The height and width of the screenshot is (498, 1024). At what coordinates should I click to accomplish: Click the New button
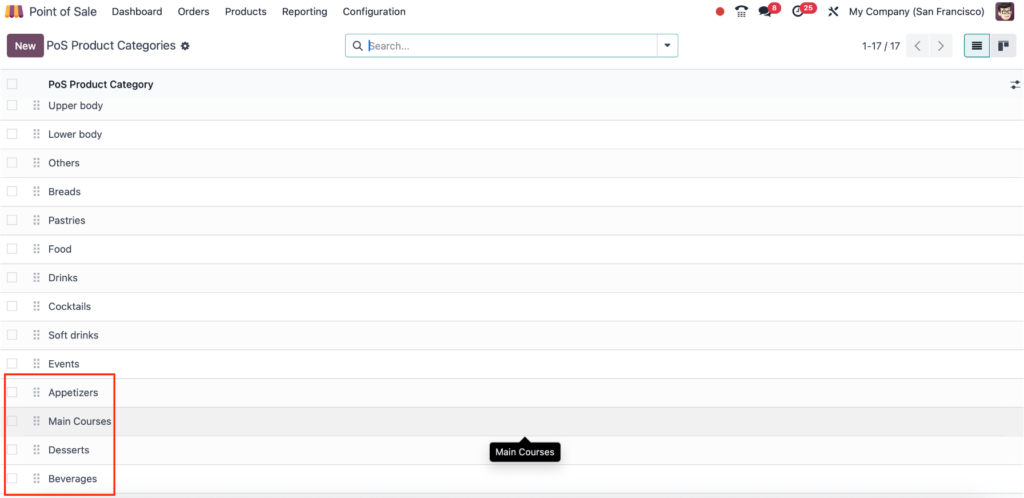click(25, 46)
